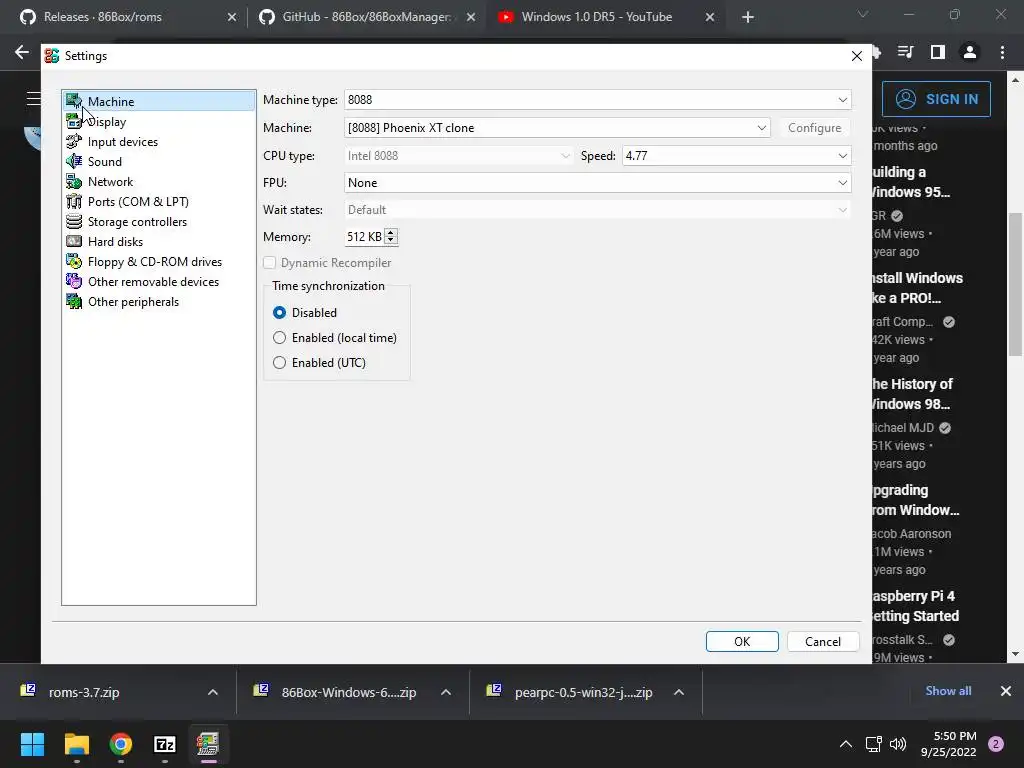Open the Machine dropdown showing Phoenix XT clone
This screenshot has height=768, width=1024.
tap(557, 127)
